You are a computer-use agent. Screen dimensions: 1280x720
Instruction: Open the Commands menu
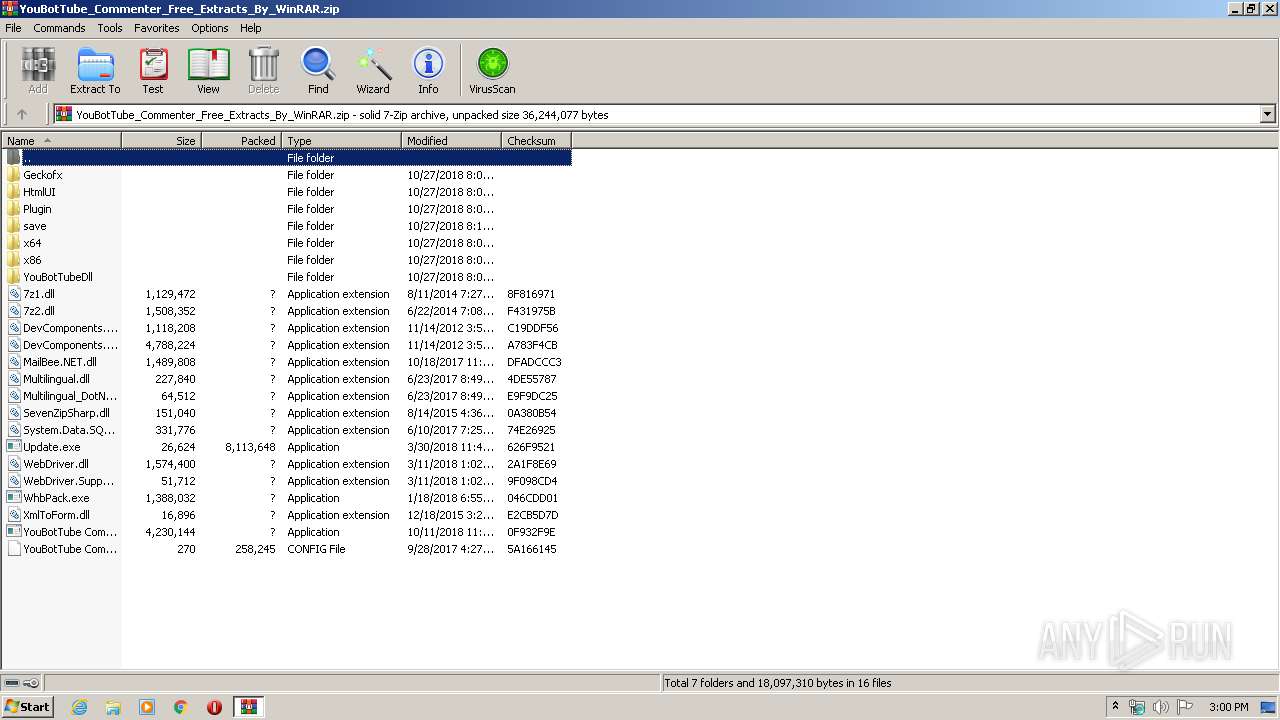tap(59, 28)
